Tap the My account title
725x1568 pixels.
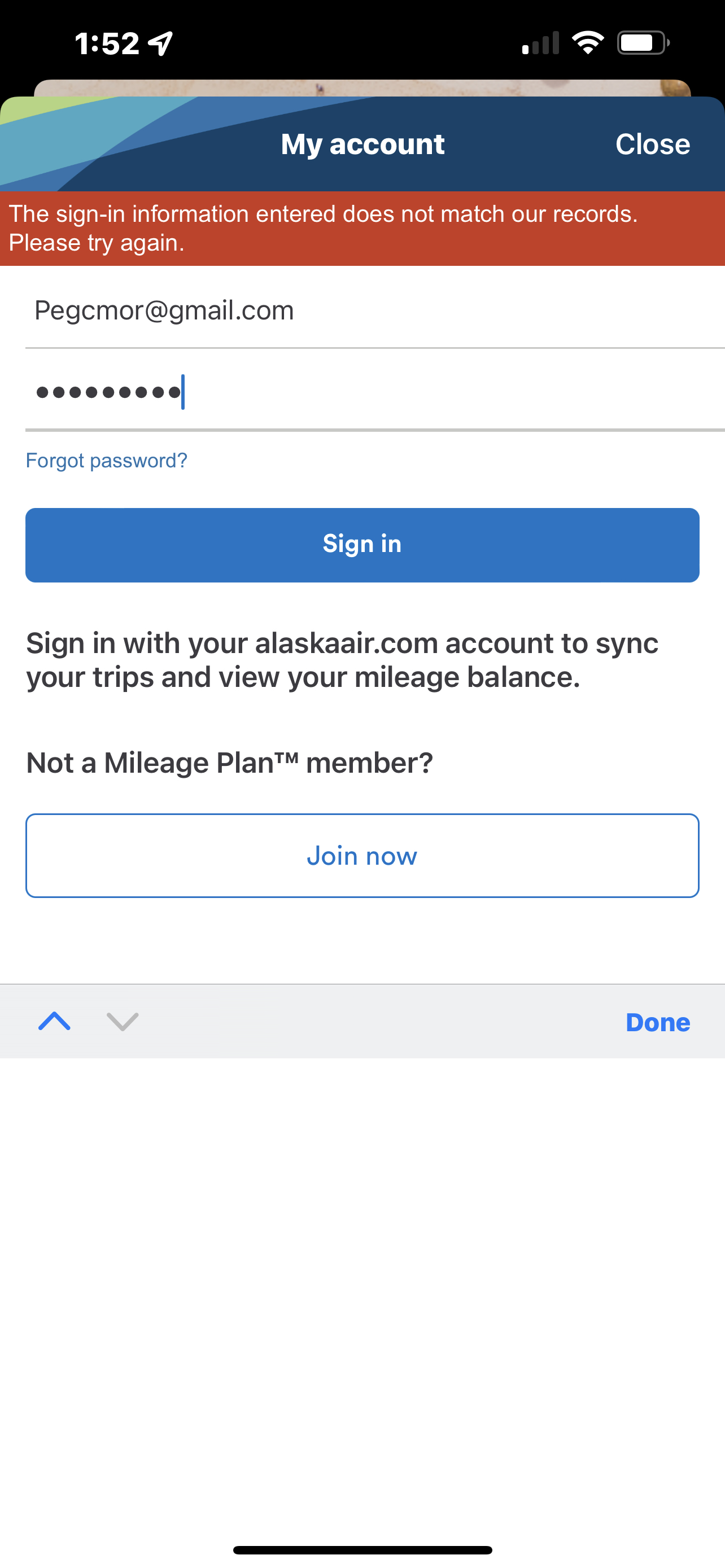(363, 144)
